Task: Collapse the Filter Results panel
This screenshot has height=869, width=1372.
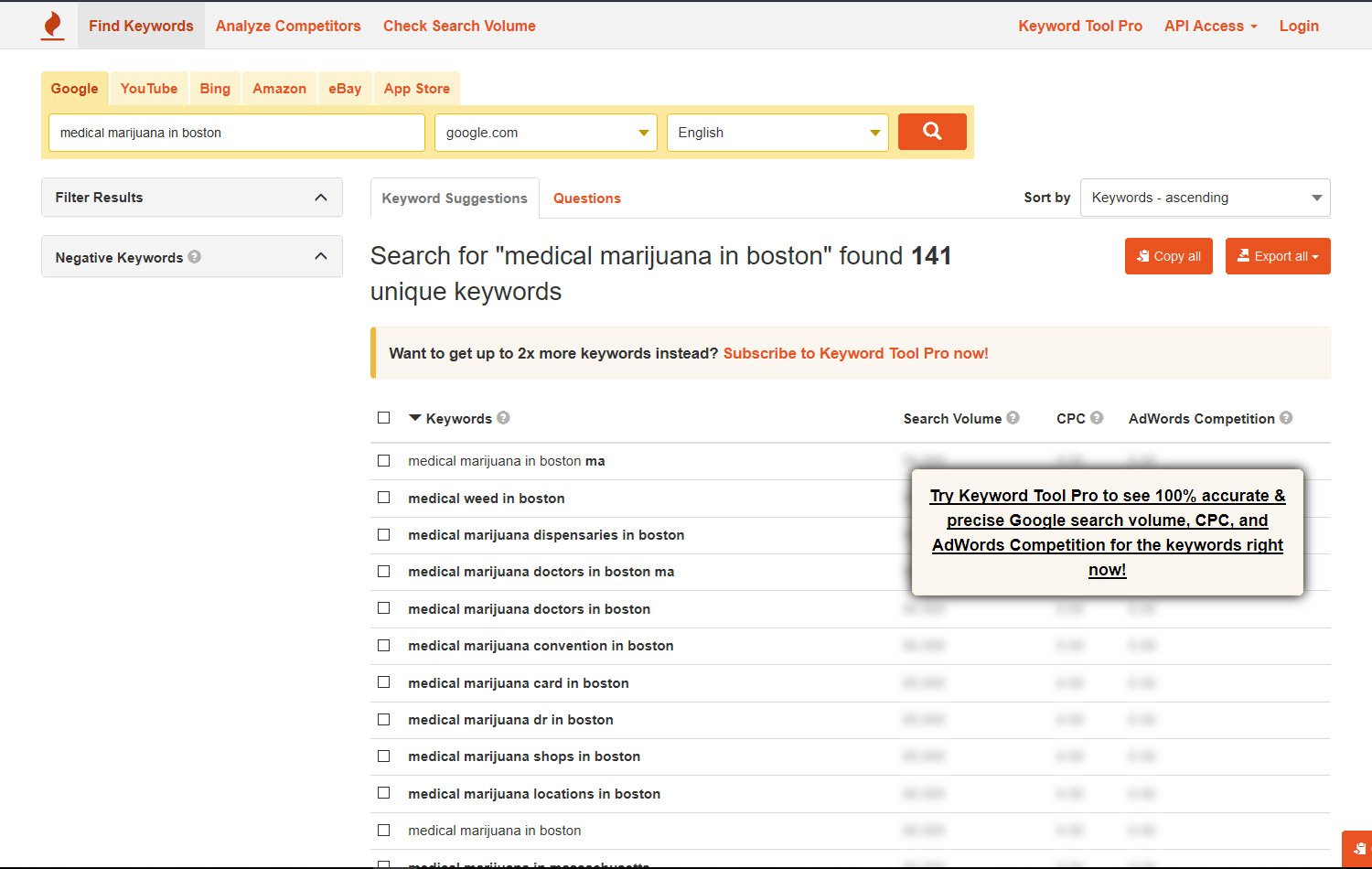Action: (192, 198)
